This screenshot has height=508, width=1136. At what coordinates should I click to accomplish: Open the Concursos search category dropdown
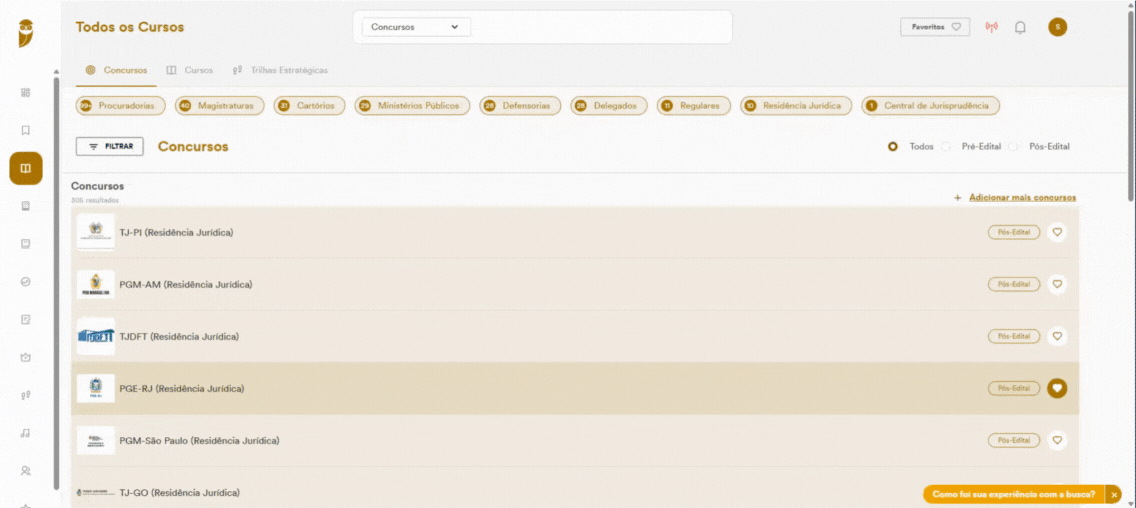(x=417, y=27)
